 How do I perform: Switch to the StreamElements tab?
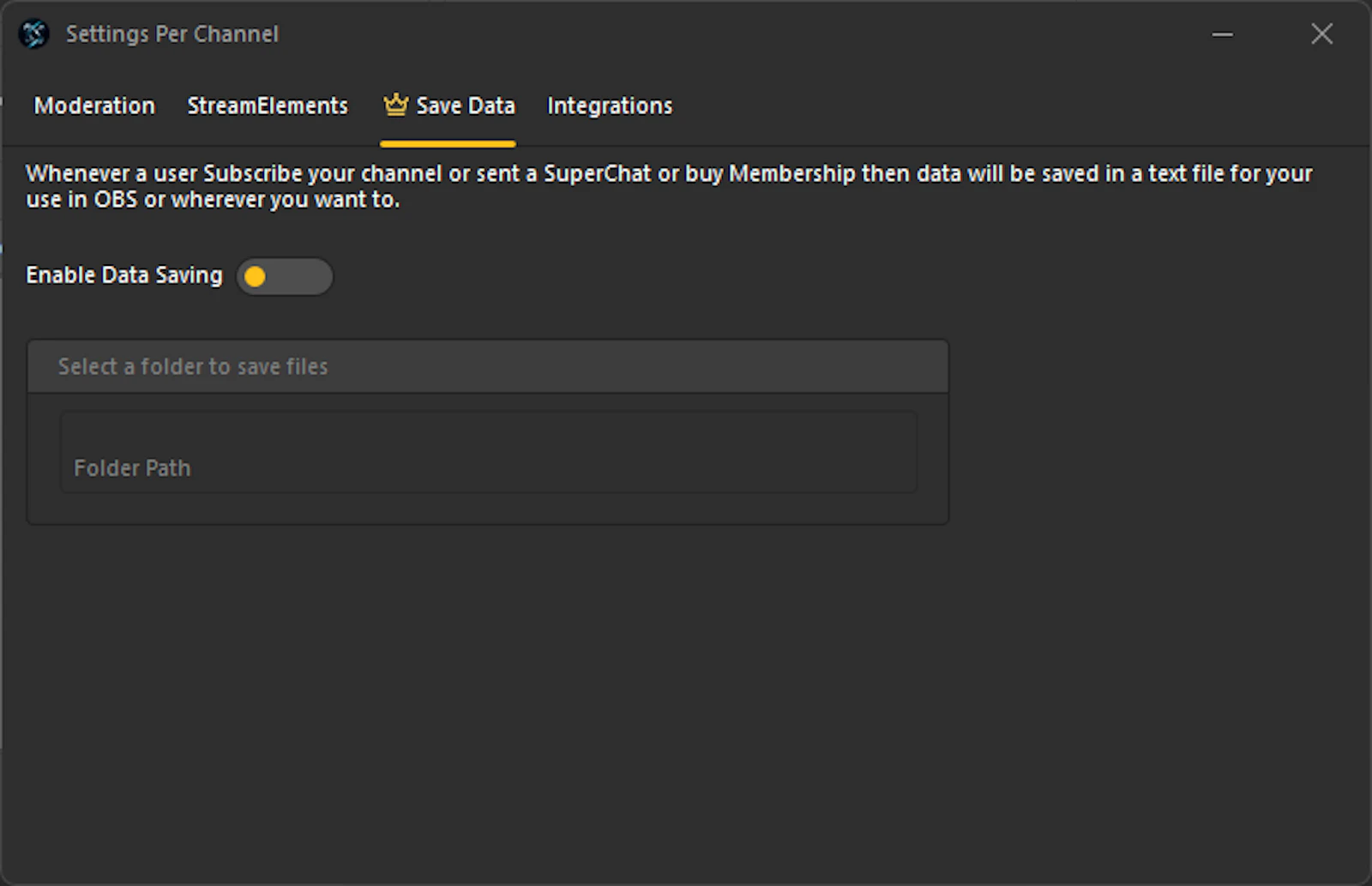tap(268, 105)
